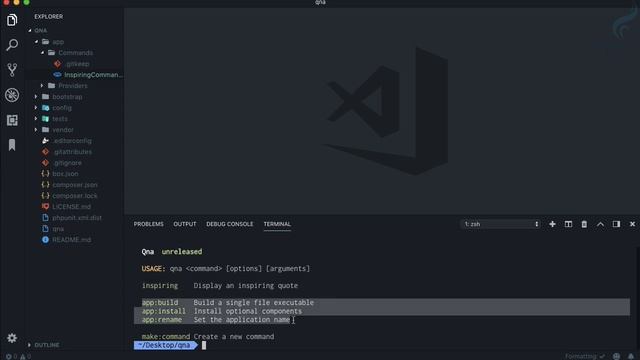Kill the terminal with the trash icon

pyautogui.click(x=584, y=224)
